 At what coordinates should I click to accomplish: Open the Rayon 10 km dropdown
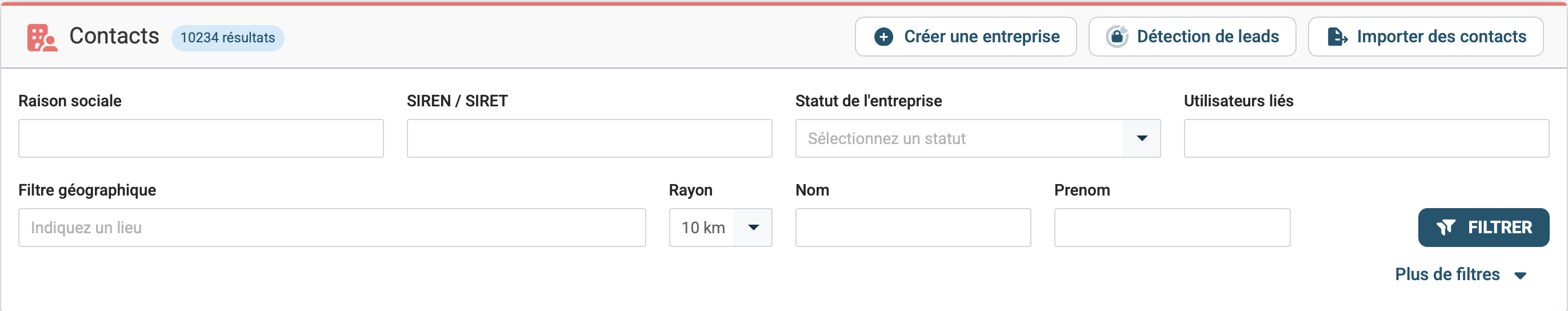click(753, 228)
